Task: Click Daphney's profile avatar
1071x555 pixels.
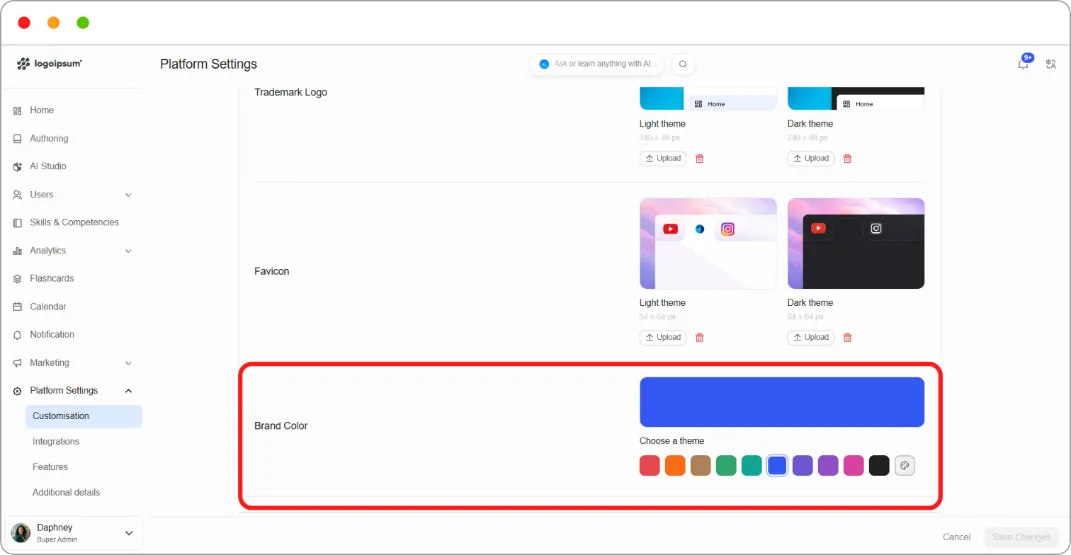Action: [21, 532]
